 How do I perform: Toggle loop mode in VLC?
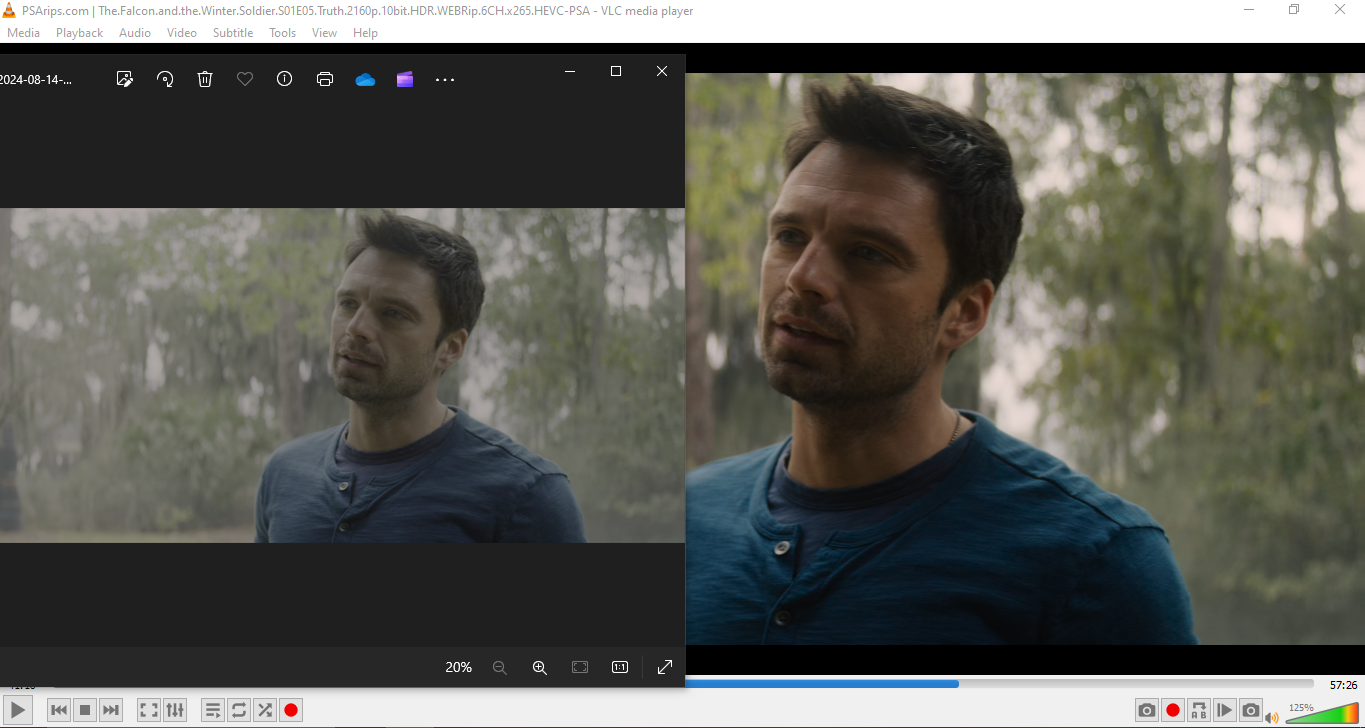tap(239, 710)
